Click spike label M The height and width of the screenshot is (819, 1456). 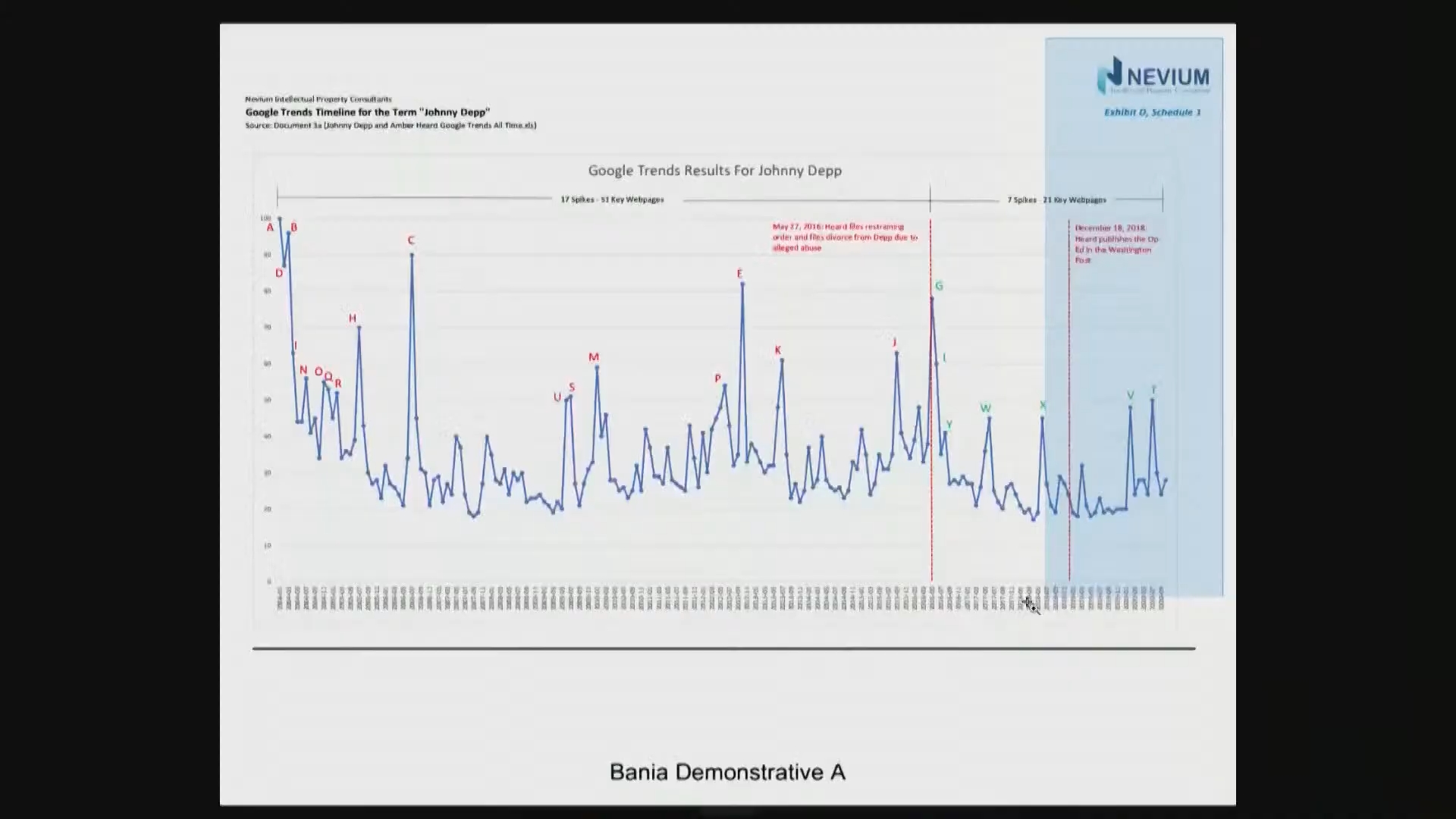click(x=594, y=357)
